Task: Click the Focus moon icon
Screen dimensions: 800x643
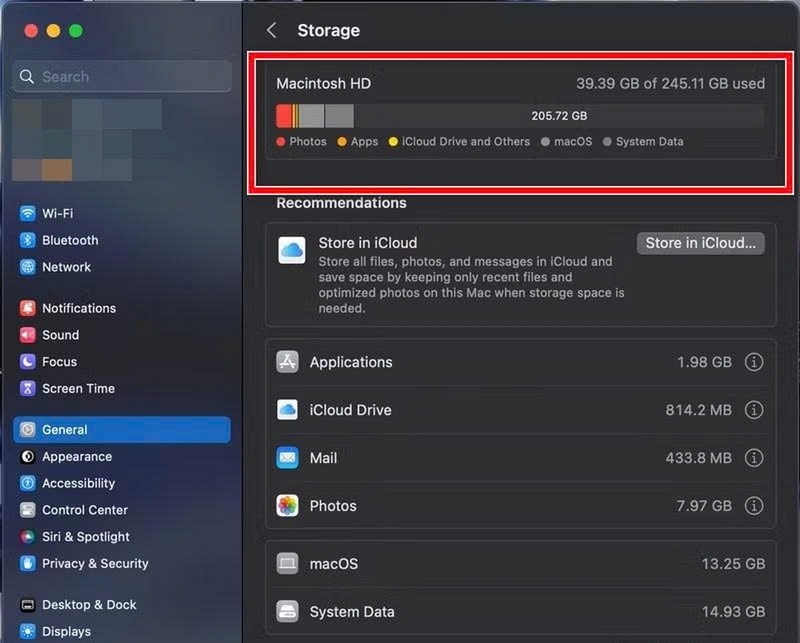Action: point(28,361)
